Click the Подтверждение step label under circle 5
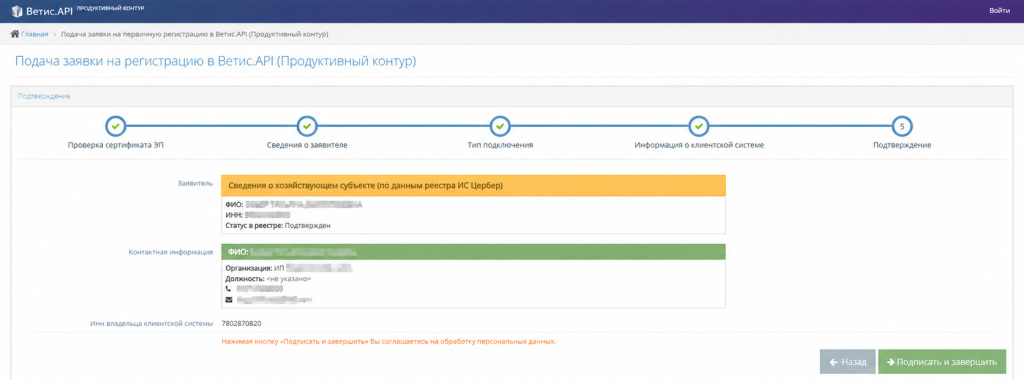Screen dimensions: 1024x380 [902, 145]
